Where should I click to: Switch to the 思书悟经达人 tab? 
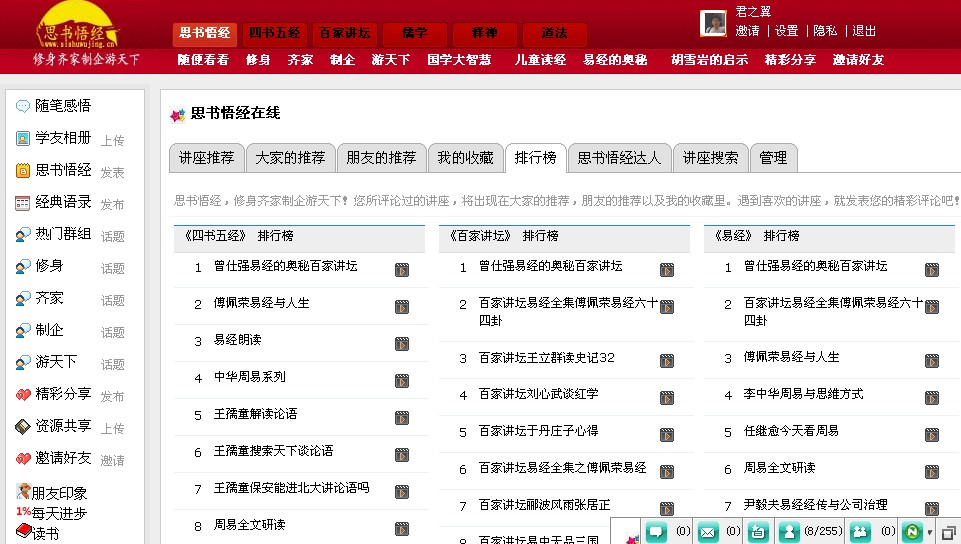point(619,158)
